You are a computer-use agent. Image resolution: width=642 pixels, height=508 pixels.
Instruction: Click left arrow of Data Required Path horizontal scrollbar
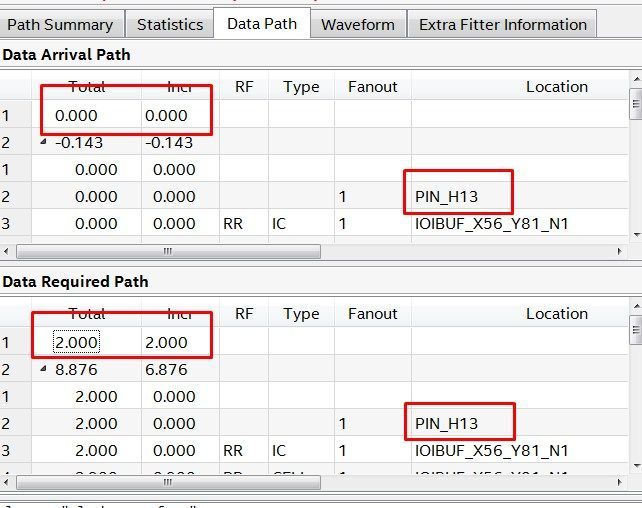[x=8, y=483]
